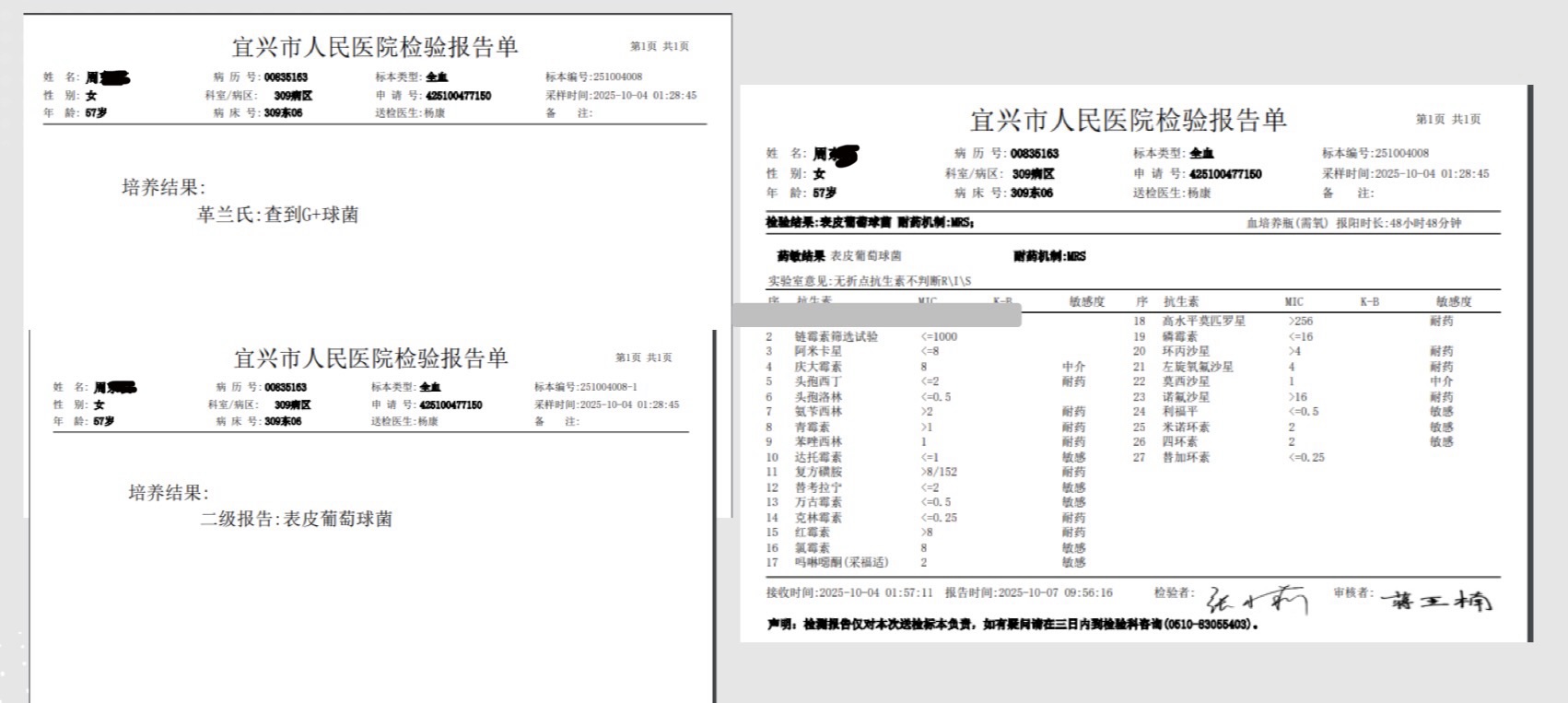
Task: Click the top-left report title 宜兴市人民医院检验报告单
Action: click(x=374, y=47)
